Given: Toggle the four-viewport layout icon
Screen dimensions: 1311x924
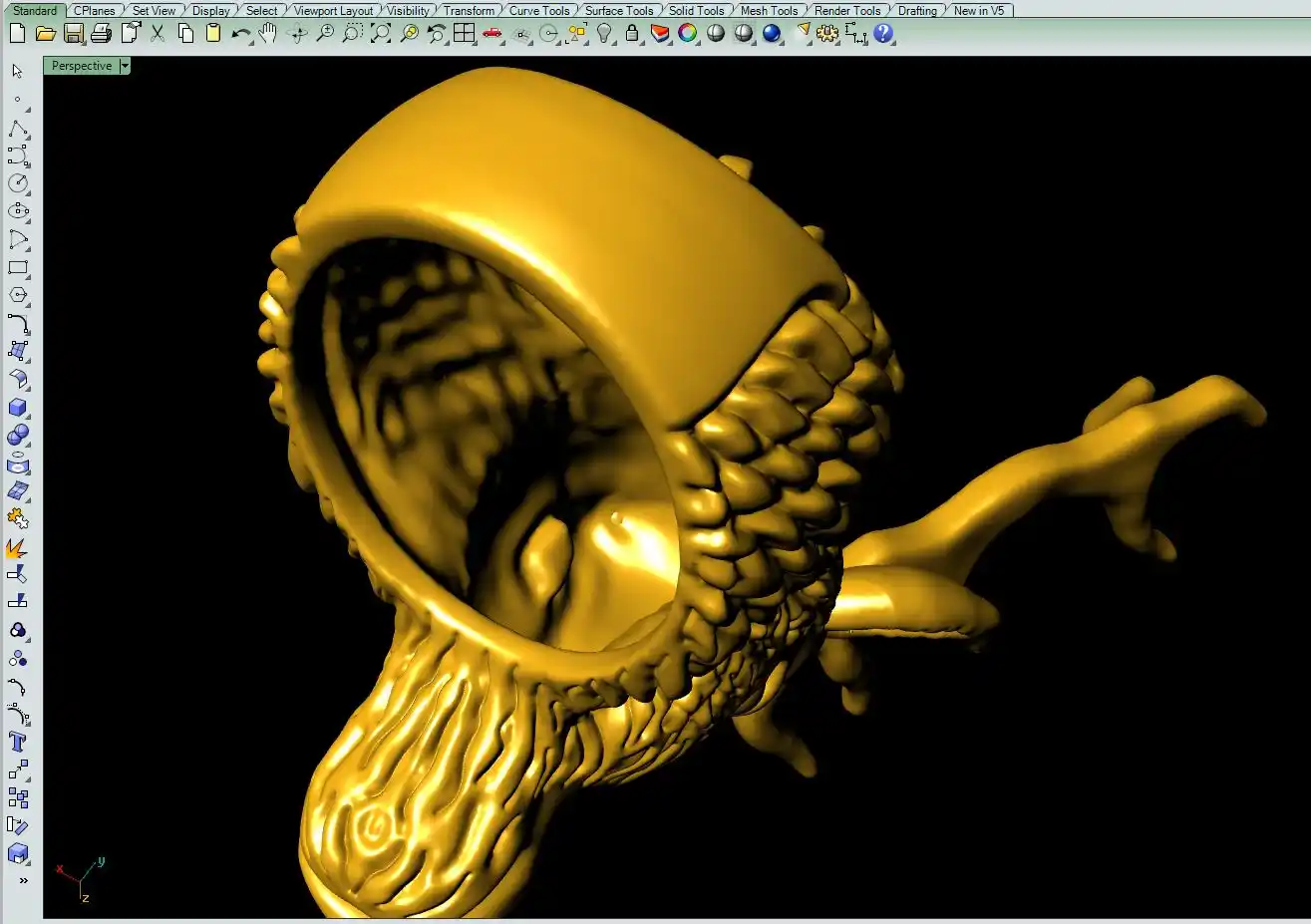Looking at the screenshot, I should click(464, 34).
